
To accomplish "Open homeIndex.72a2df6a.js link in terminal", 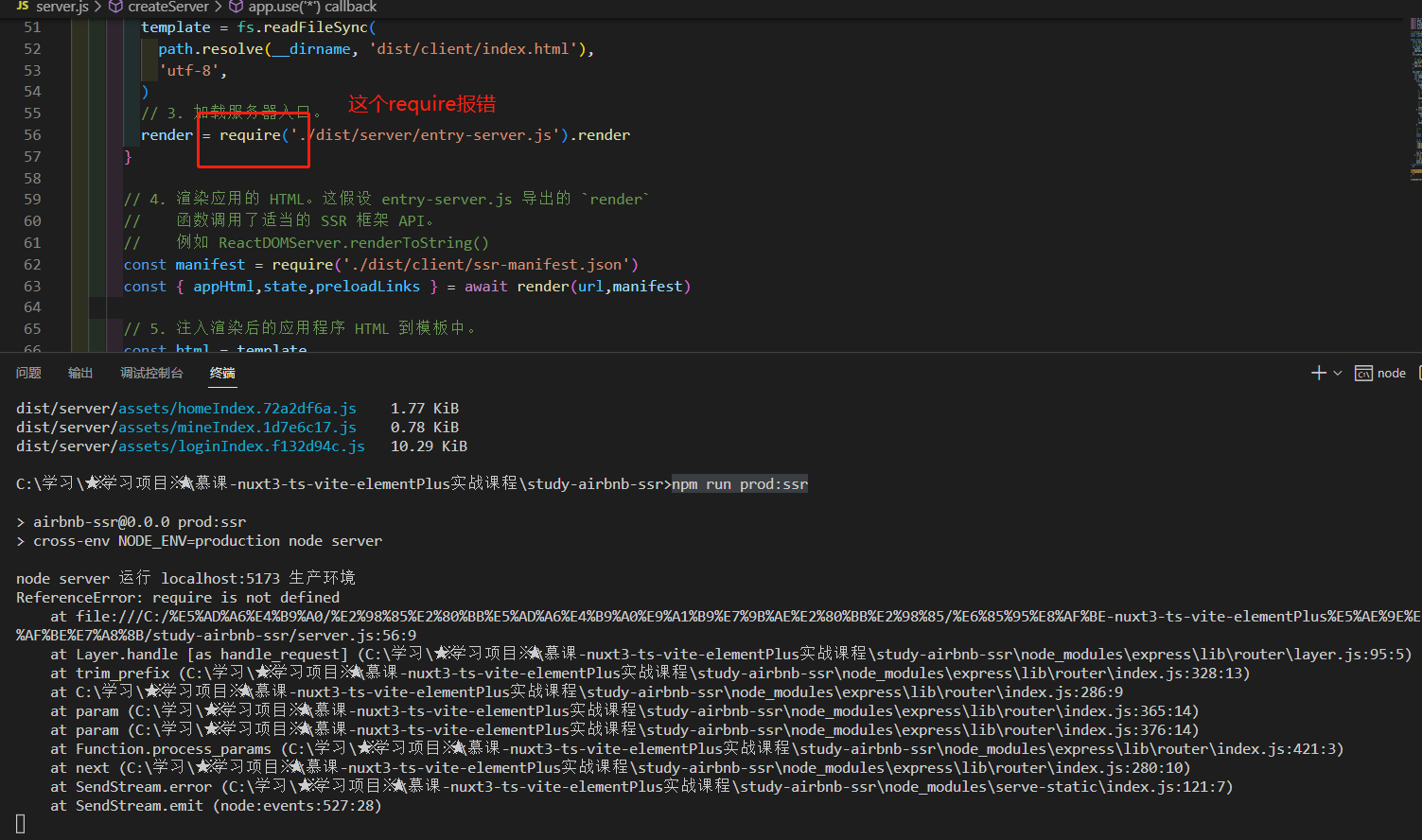I will [237, 408].
